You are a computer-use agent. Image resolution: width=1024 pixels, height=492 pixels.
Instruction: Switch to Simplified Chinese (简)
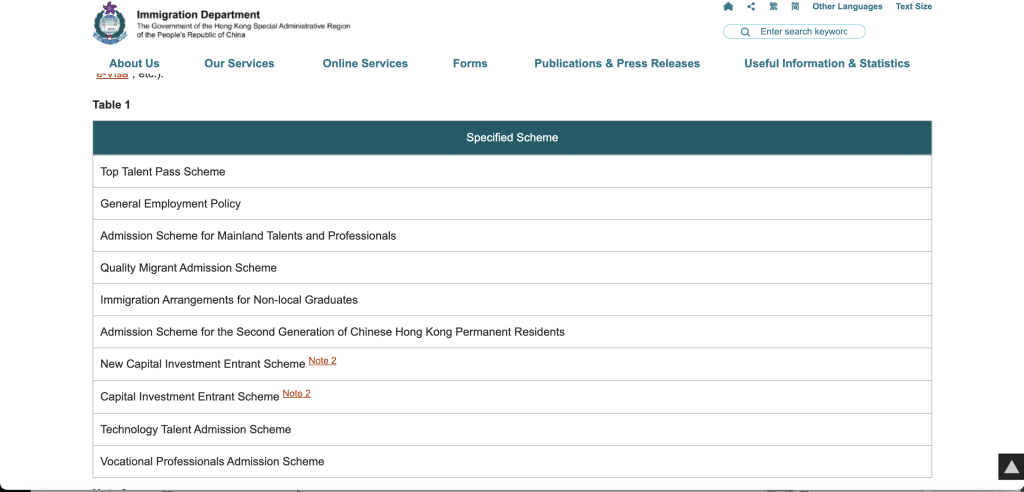[x=795, y=7]
